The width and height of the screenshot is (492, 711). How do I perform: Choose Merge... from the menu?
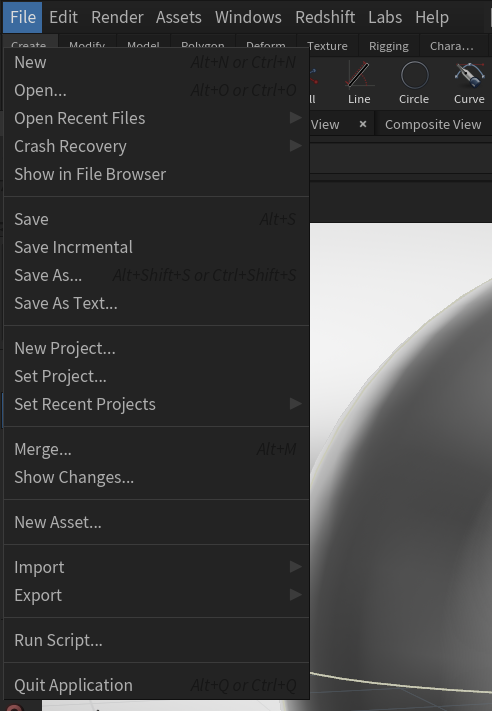(156, 449)
